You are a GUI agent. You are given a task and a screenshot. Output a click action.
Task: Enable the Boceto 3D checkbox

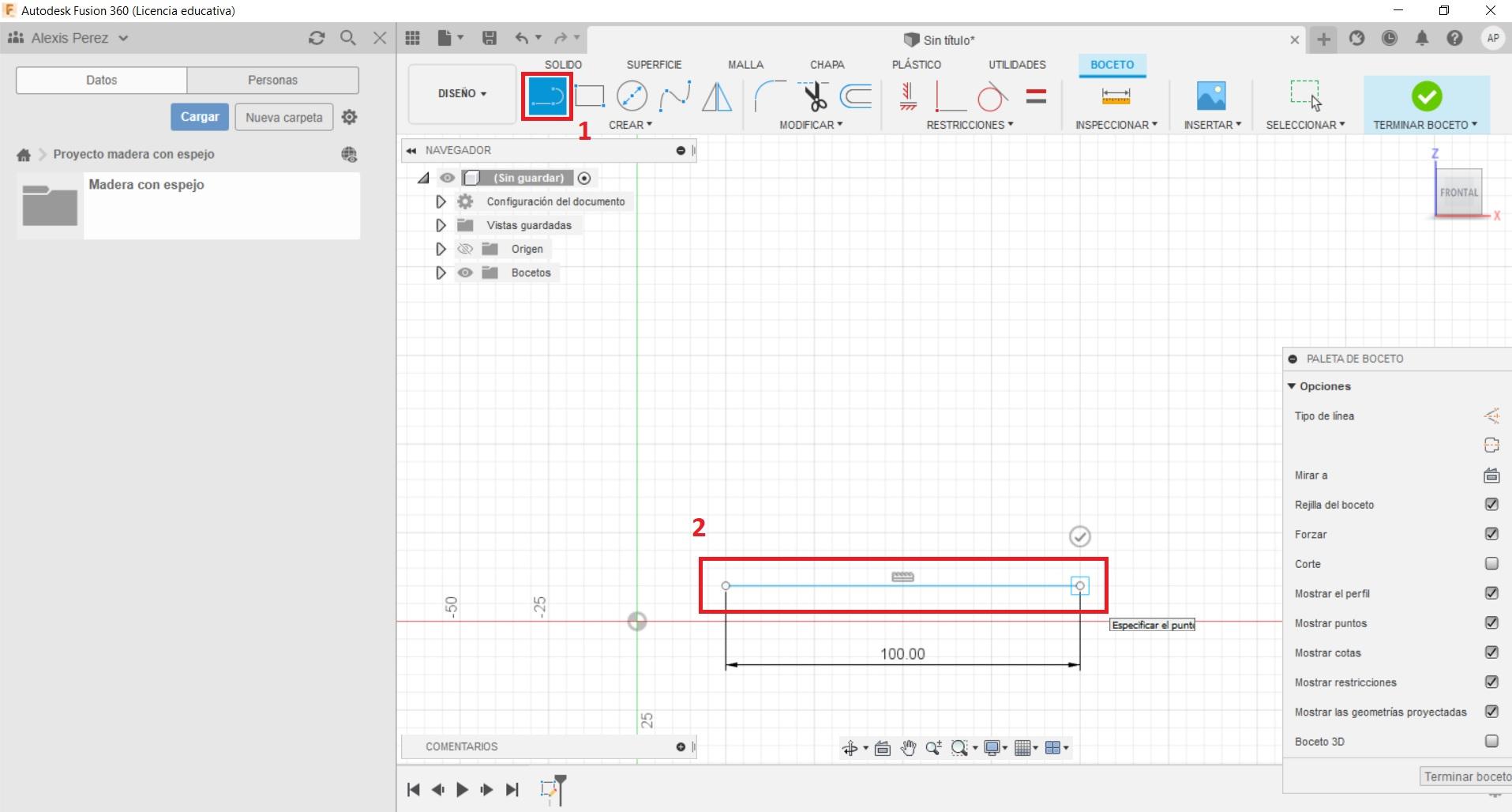pyautogui.click(x=1491, y=741)
